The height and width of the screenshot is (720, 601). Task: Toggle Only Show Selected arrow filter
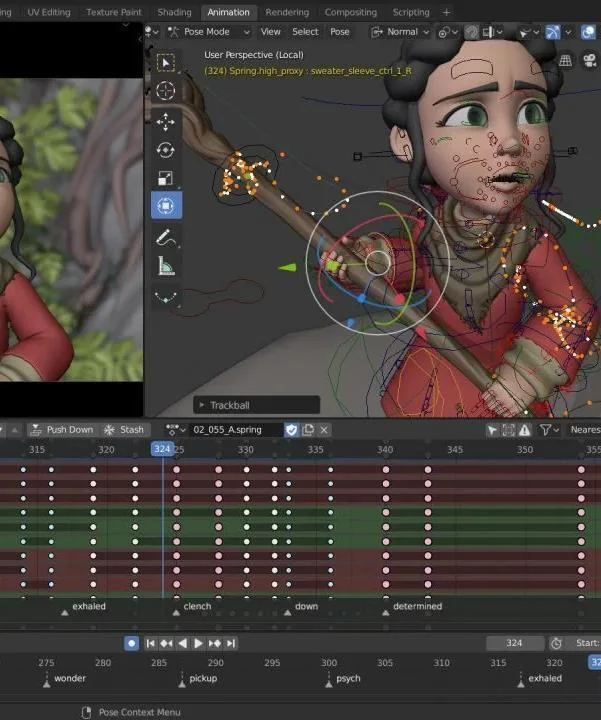(492, 430)
